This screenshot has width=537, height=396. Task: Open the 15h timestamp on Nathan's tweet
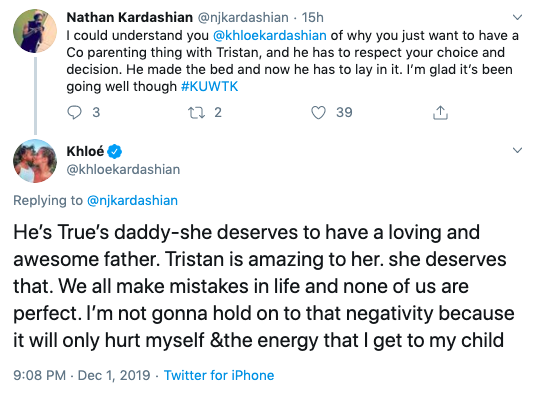tap(313, 17)
